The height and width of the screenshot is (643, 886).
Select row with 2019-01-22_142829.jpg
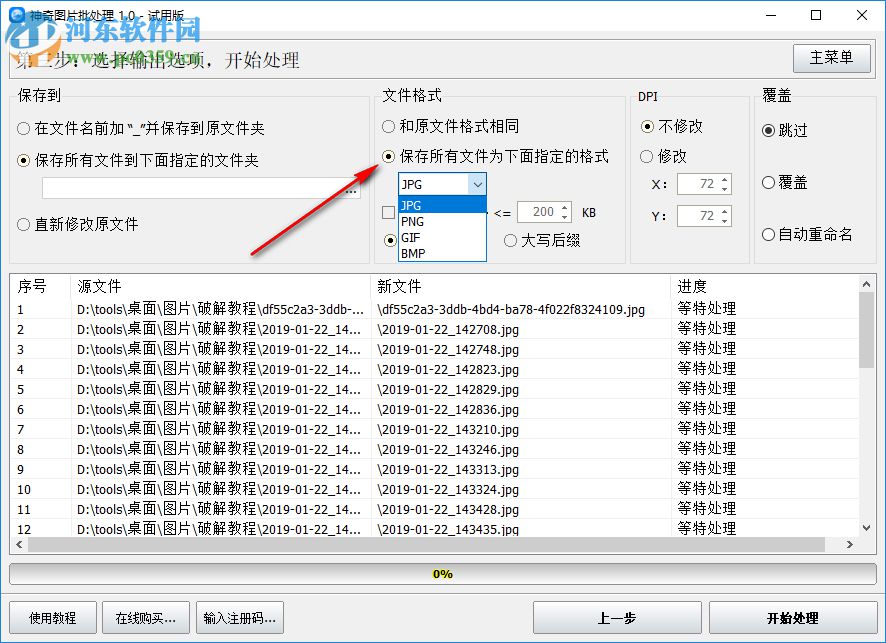point(434,389)
